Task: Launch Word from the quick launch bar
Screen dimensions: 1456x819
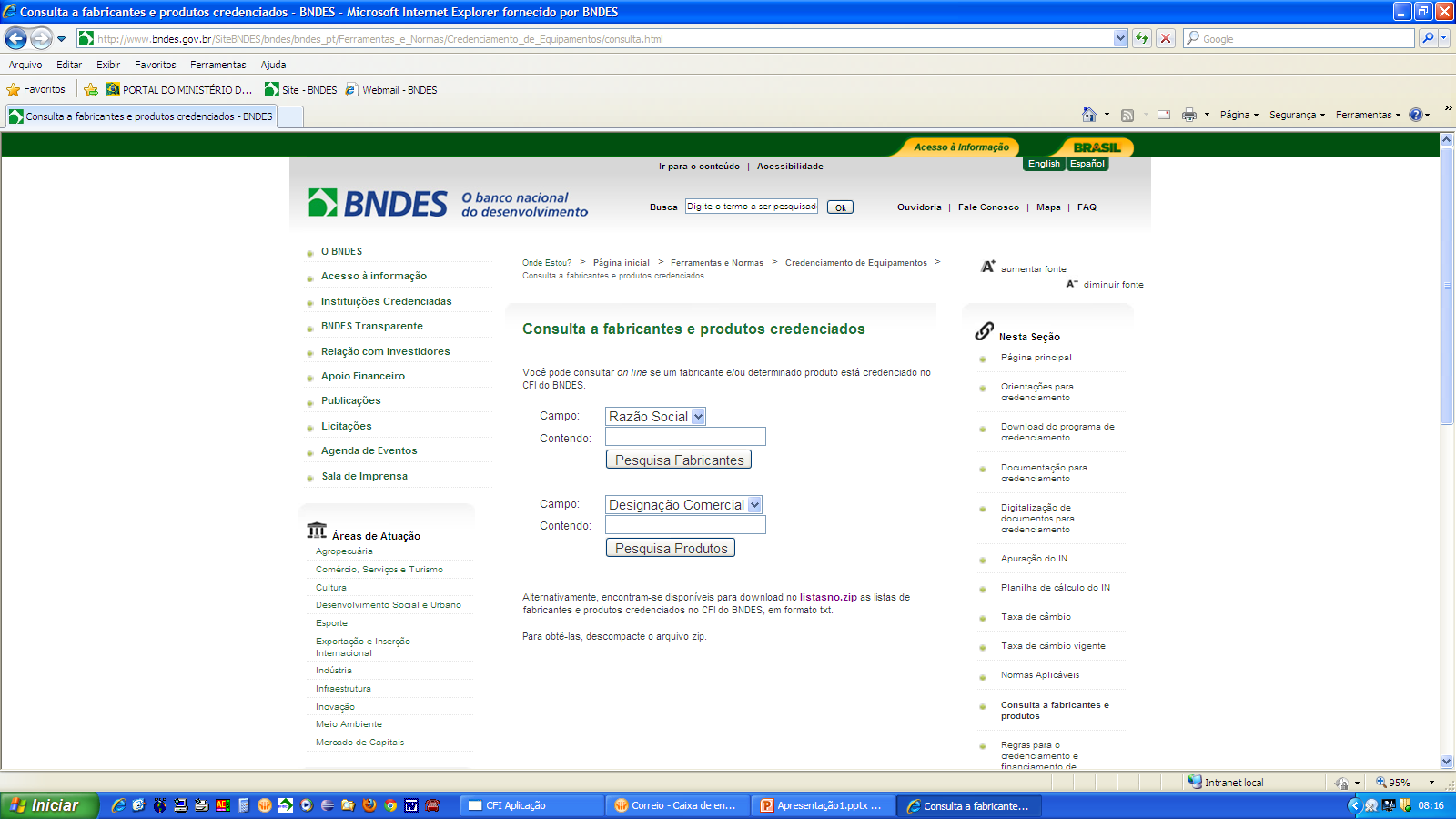Action: click(x=411, y=805)
